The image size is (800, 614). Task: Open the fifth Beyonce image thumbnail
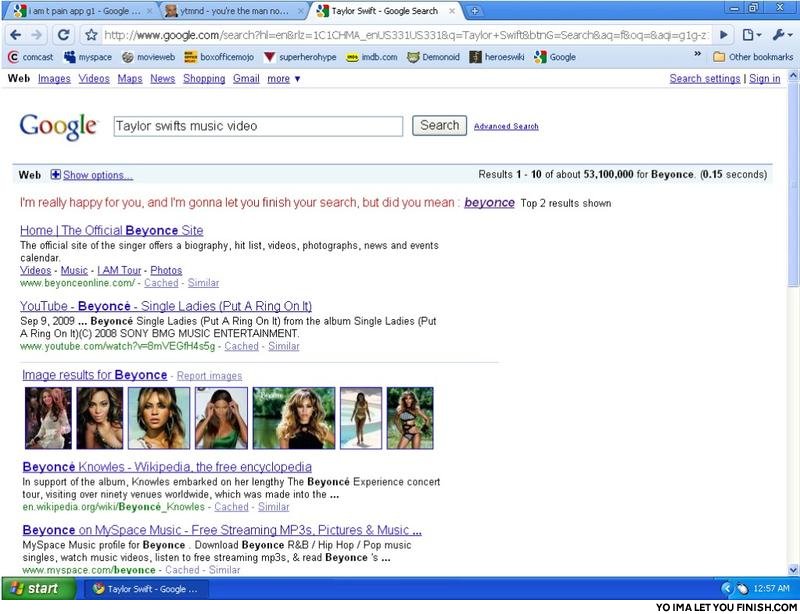pyautogui.click(x=294, y=418)
